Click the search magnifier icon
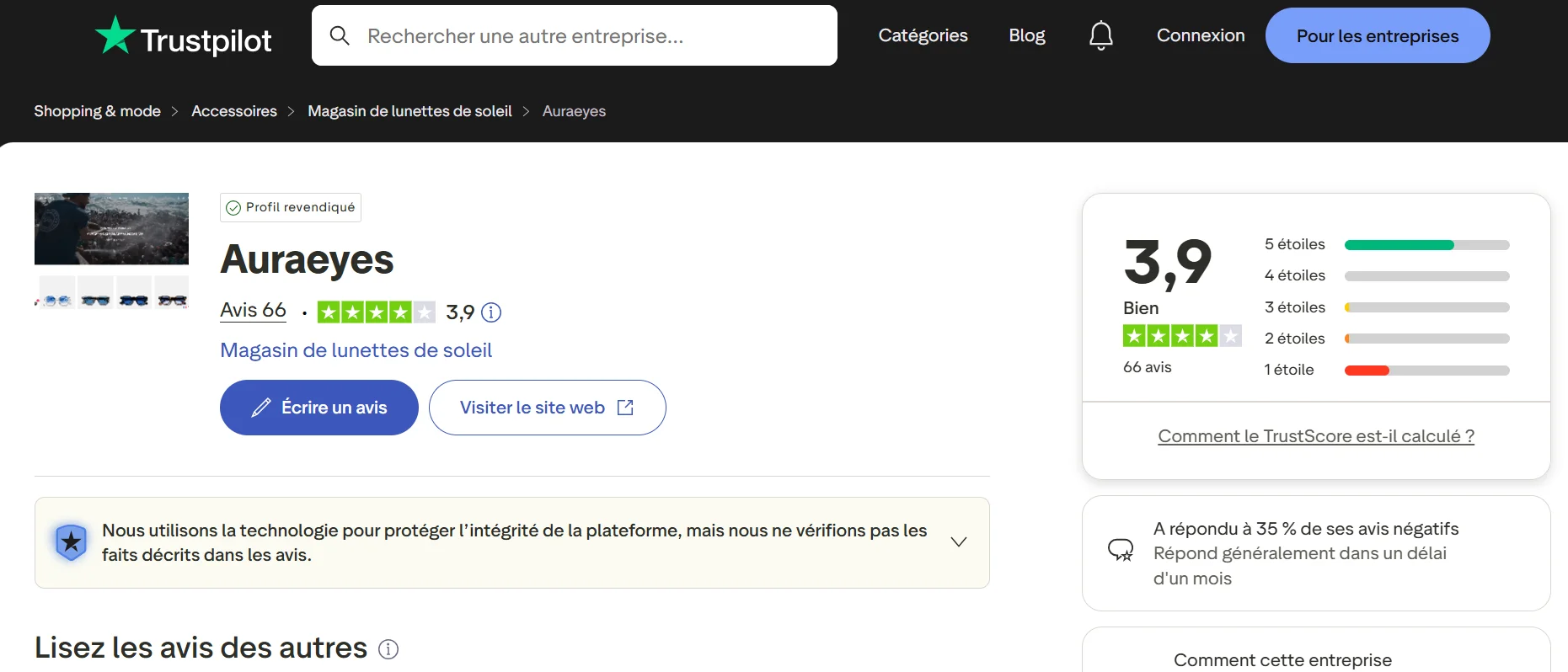The width and height of the screenshot is (1568, 672). pyautogui.click(x=340, y=35)
